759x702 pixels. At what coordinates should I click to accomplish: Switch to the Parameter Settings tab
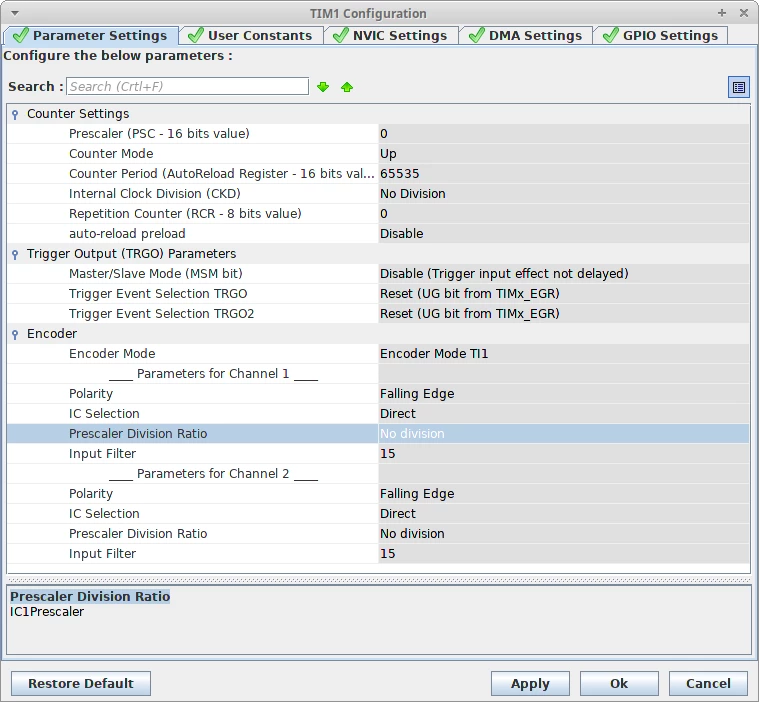91,35
